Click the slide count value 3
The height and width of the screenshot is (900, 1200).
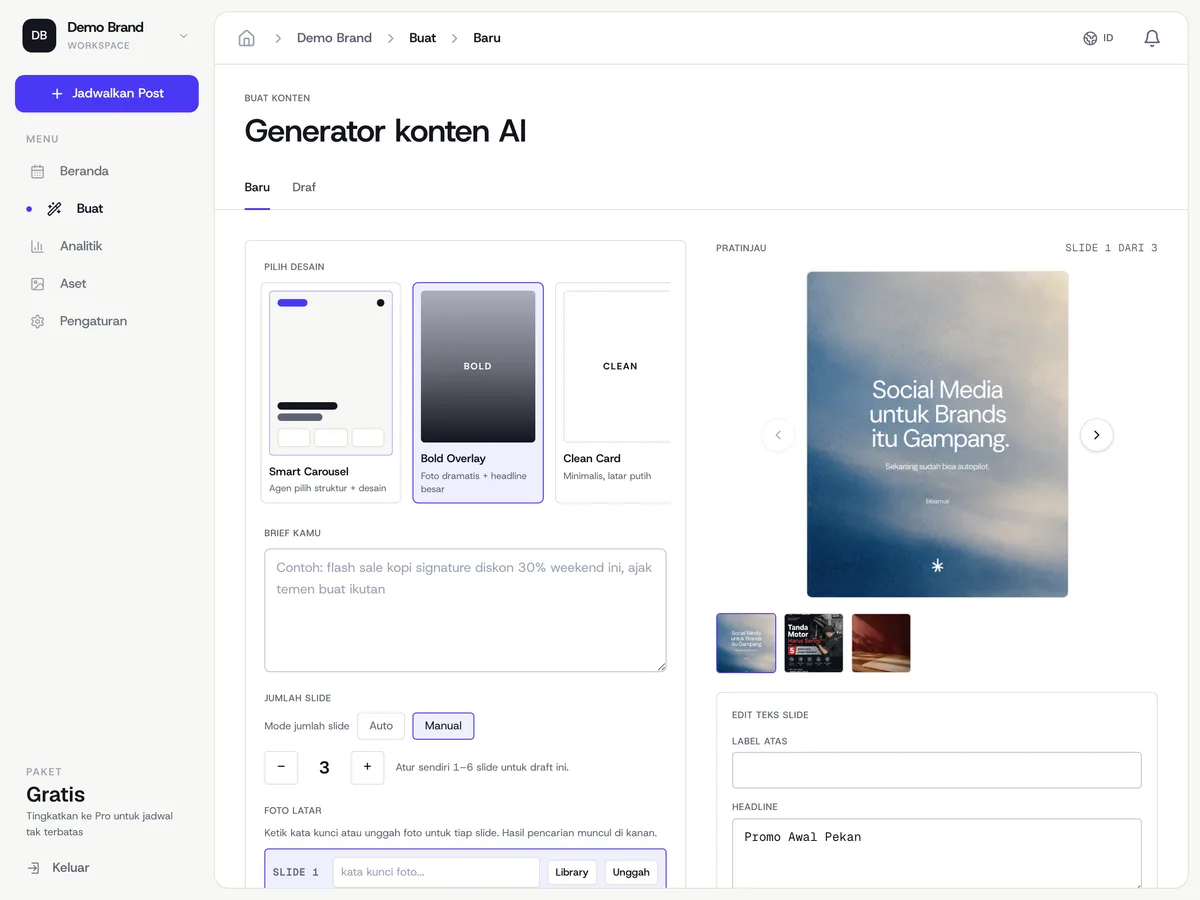[324, 768]
